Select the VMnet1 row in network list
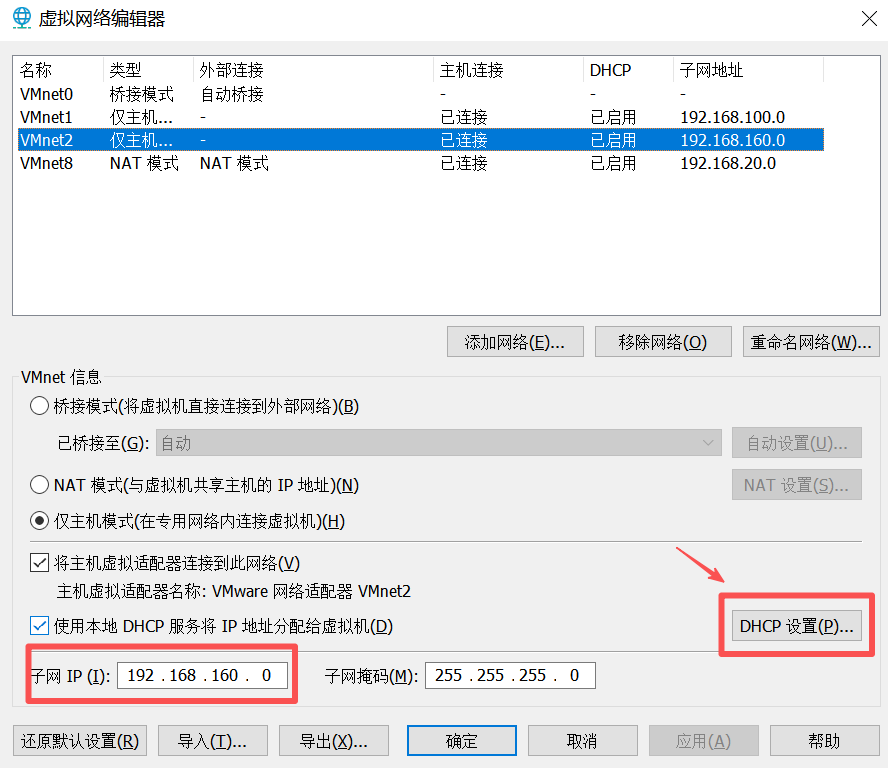This screenshot has height=768, width=888. (421, 117)
